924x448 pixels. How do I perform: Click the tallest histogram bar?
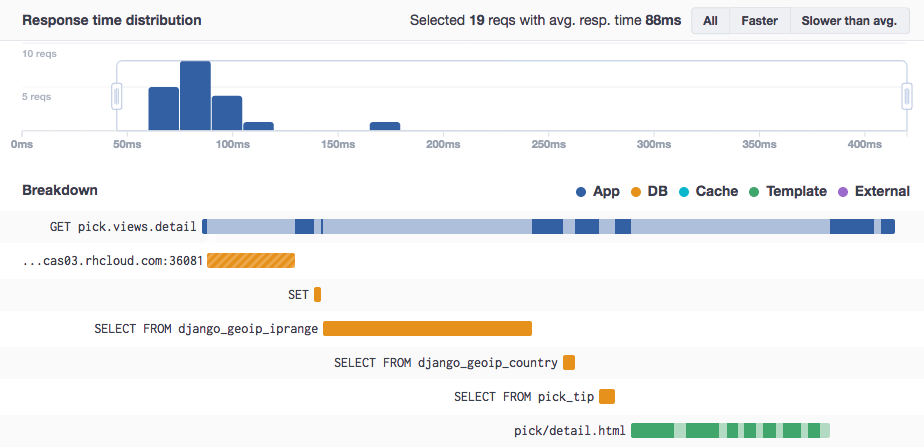(195, 96)
